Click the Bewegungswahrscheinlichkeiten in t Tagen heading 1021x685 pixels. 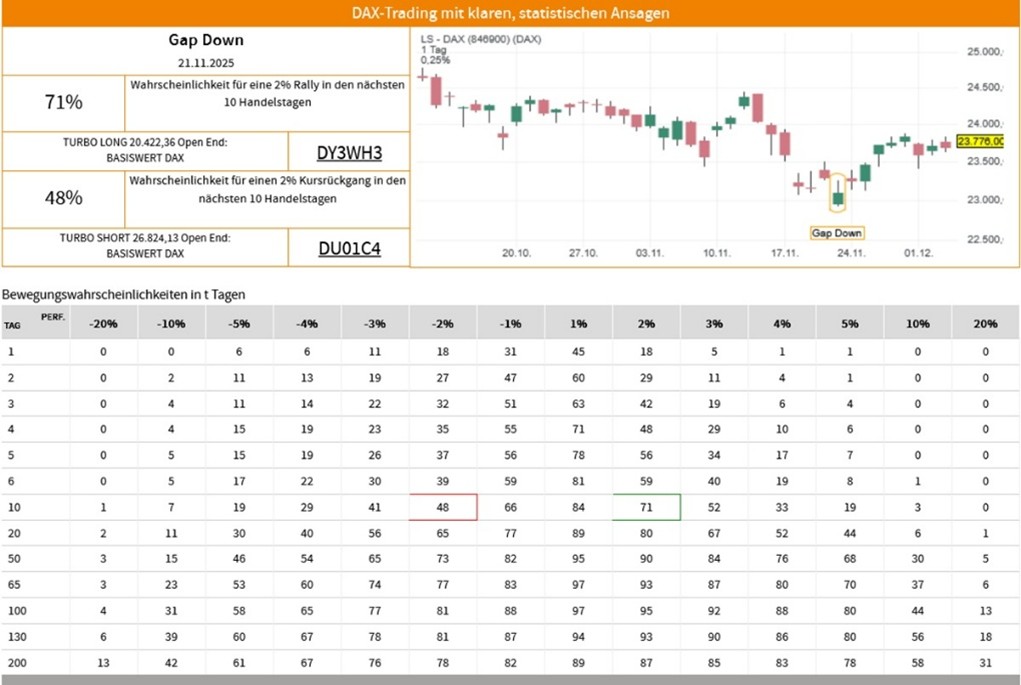[x=124, y=295]
